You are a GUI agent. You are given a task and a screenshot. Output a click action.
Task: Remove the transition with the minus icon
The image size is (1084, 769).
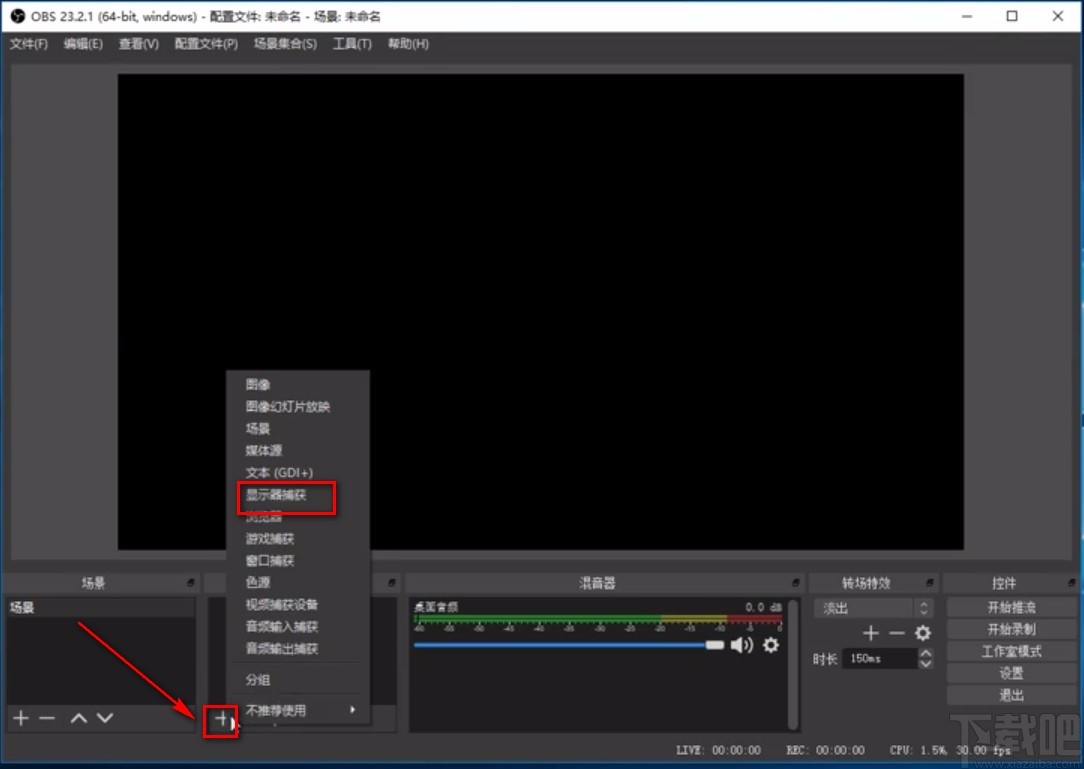896,632
